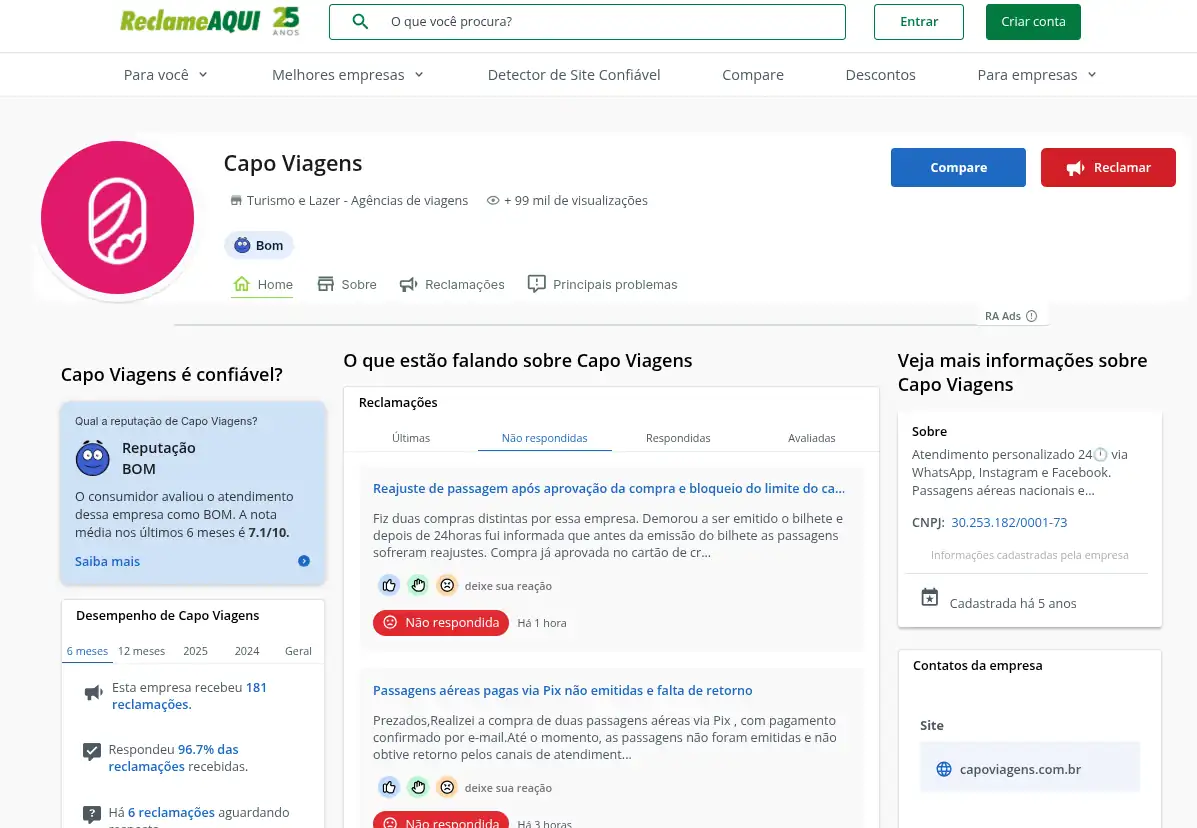
Task: Click the Entrar button
Action: click(918, 21)
